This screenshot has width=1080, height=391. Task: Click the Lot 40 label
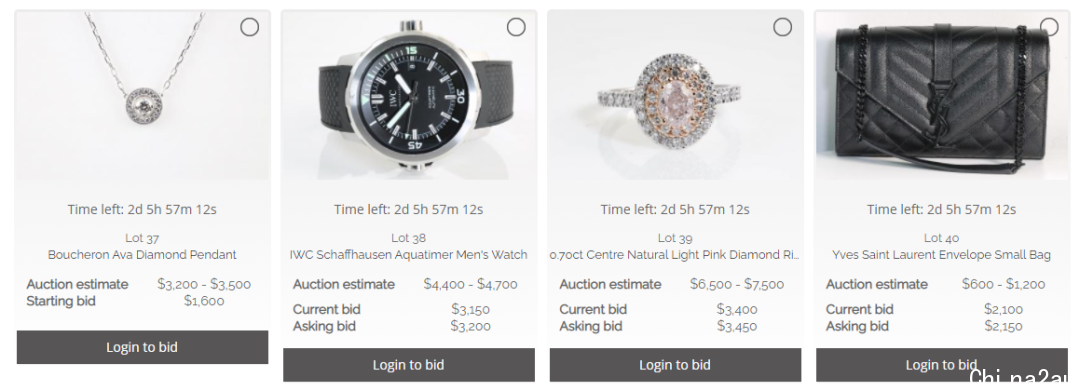(942, 238)
